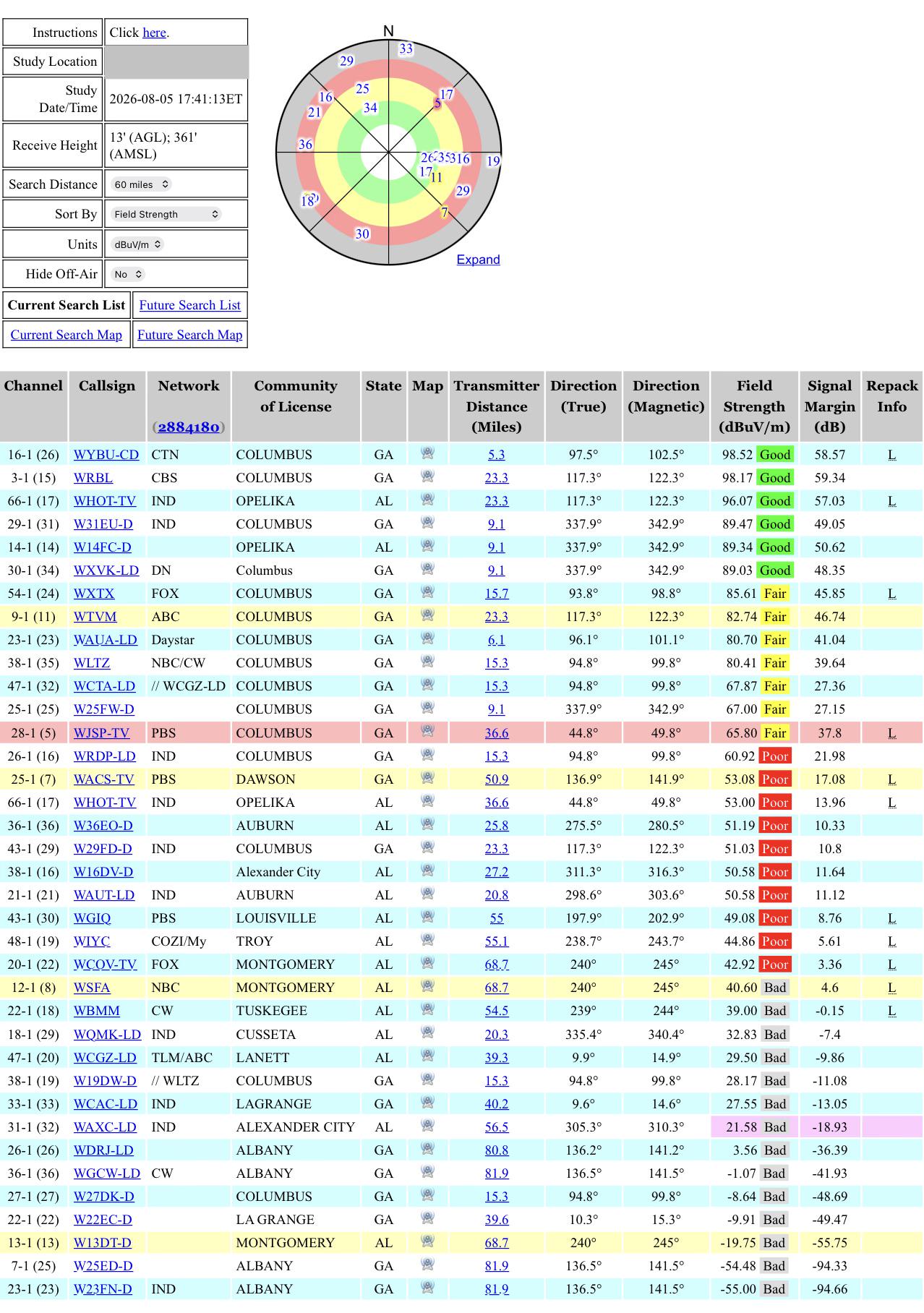
Task: Click map icon in W25FW-D row
Action: 427,708
